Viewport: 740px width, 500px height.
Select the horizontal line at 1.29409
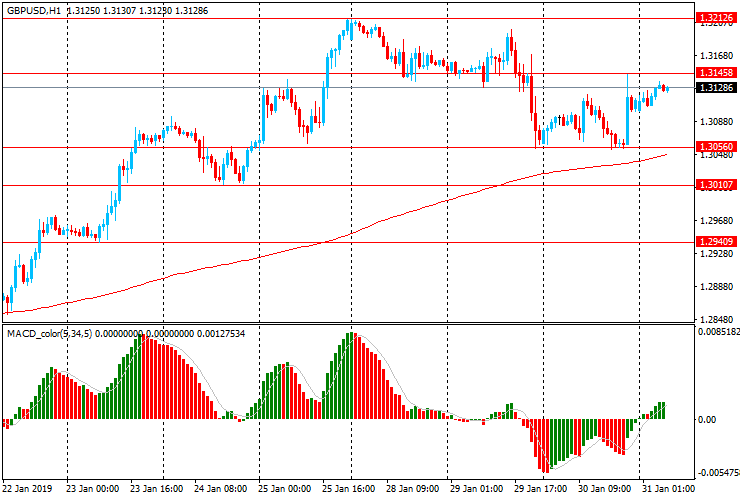pos(348,243)
